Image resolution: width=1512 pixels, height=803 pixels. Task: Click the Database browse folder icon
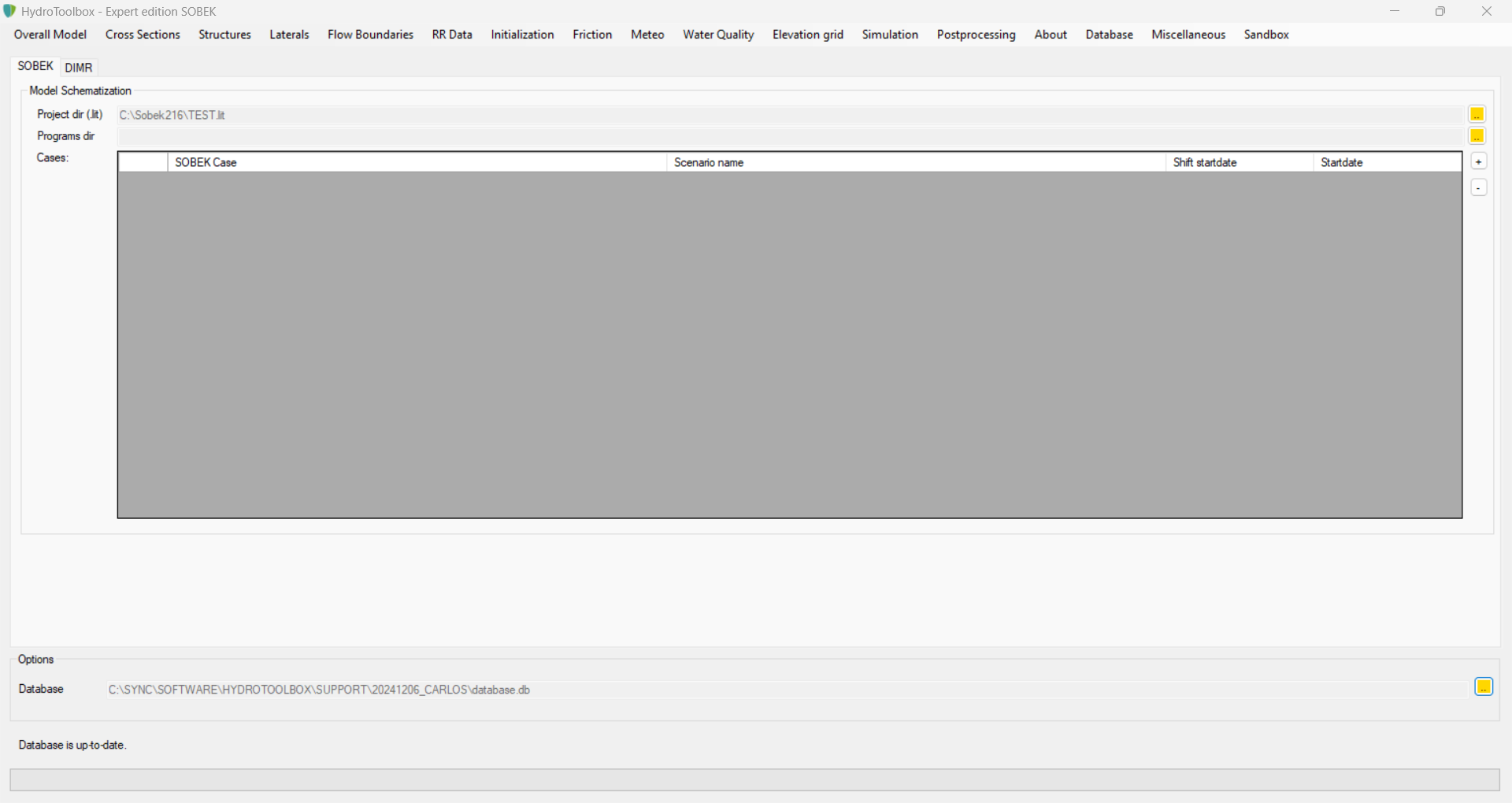(1484, 687)
